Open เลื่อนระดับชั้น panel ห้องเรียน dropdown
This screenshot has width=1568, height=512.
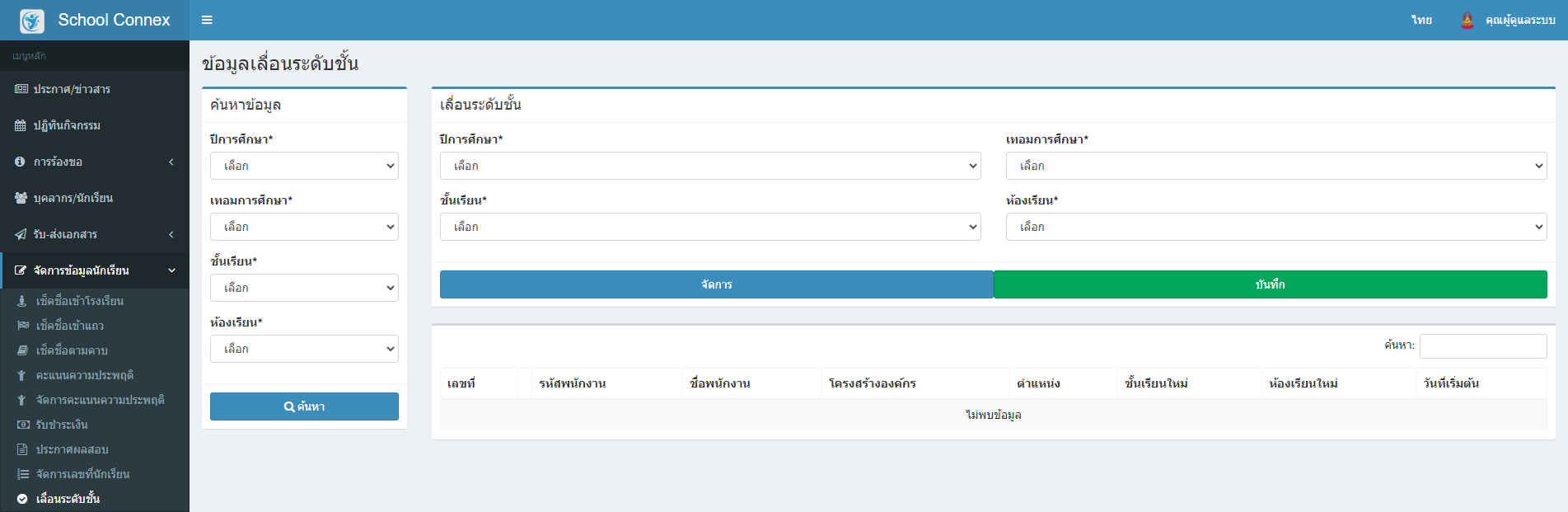point(1276,227)
